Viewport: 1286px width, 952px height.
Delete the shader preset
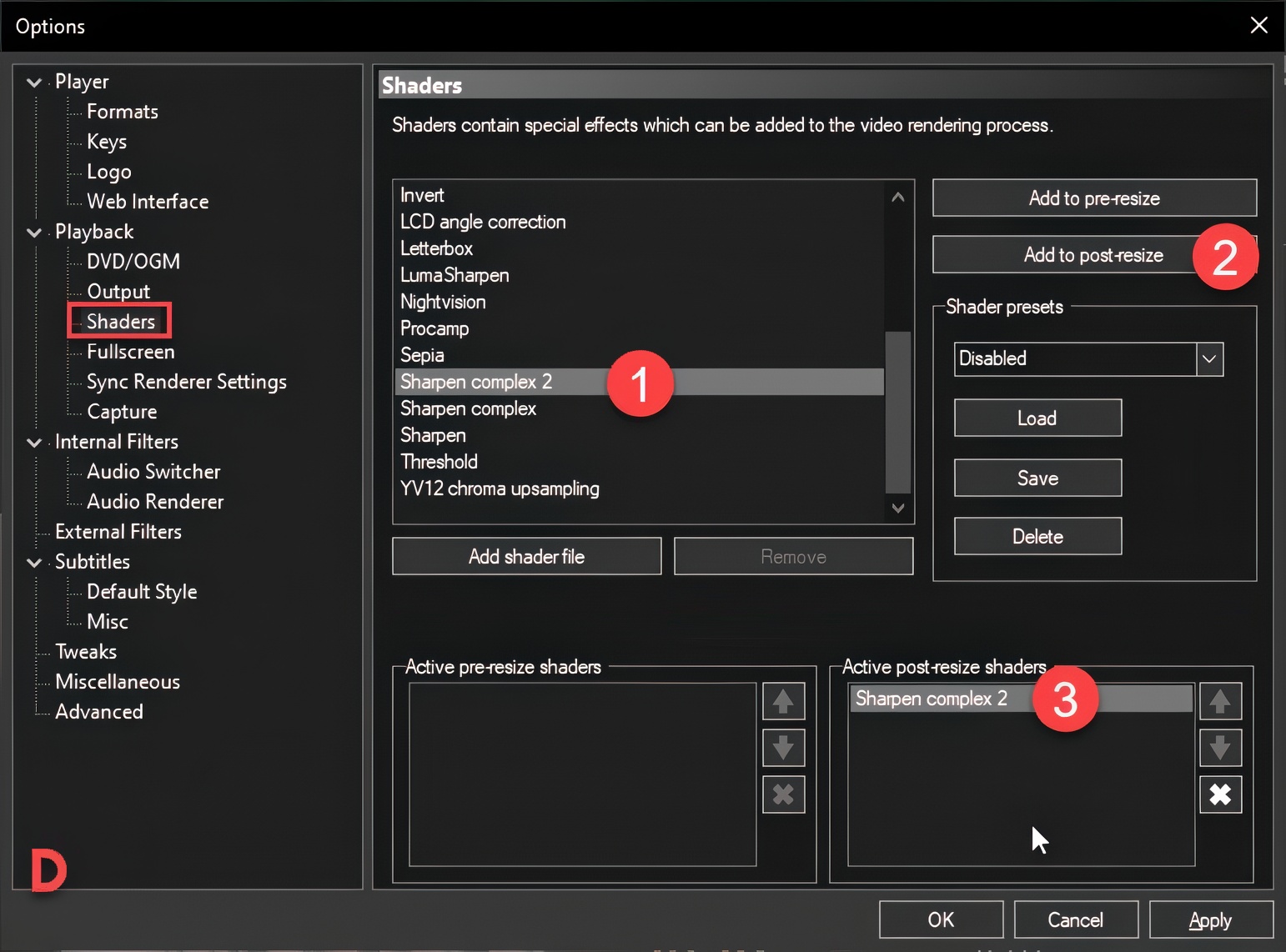pyautogui.click(x=1037, y=537)
